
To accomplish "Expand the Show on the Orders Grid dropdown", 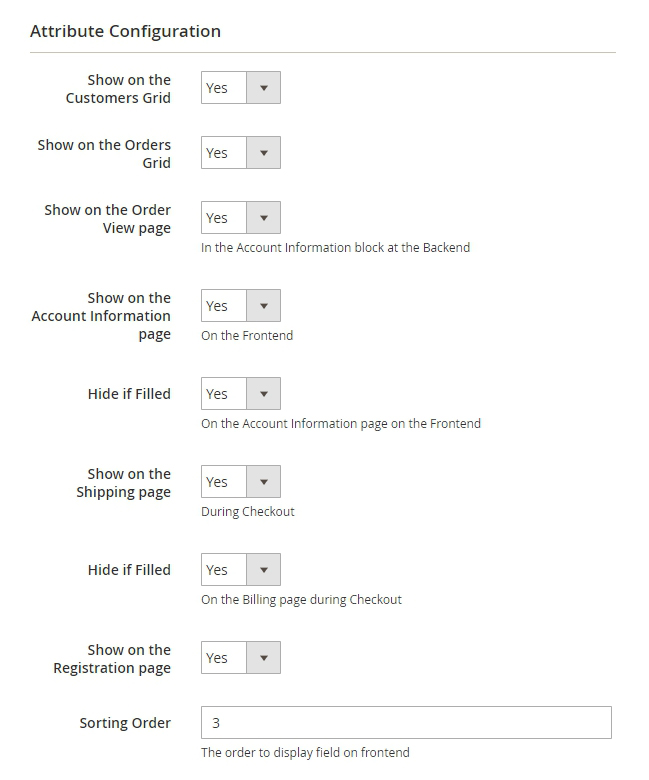I will click(241, 153).
